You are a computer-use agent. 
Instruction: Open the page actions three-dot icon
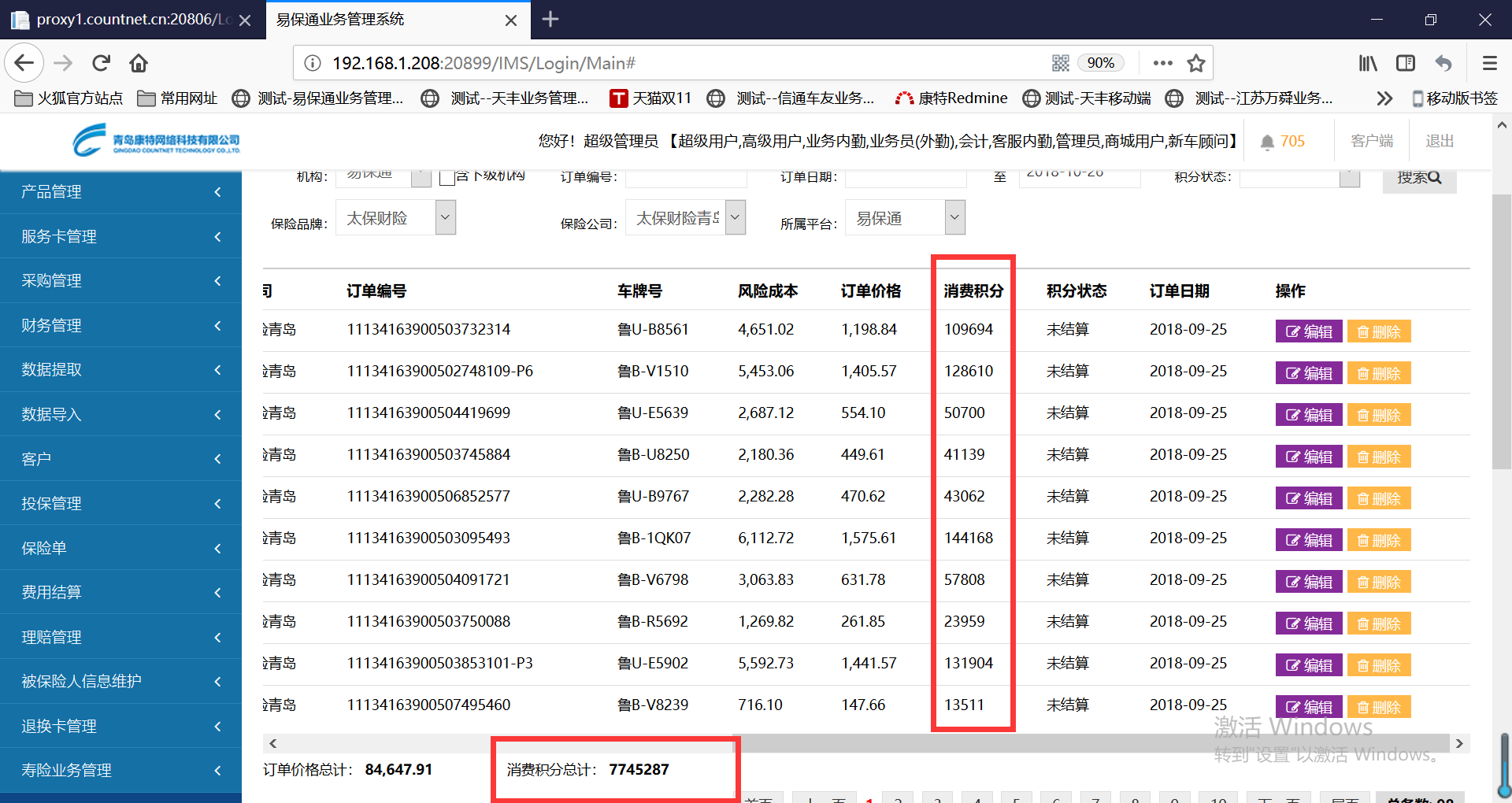pyautogui.click(x=1162, y=63)
